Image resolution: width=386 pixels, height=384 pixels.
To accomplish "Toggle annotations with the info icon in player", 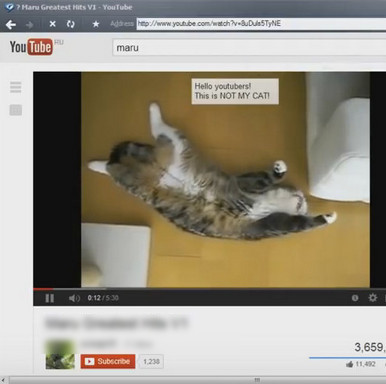I will pos(355,298).
